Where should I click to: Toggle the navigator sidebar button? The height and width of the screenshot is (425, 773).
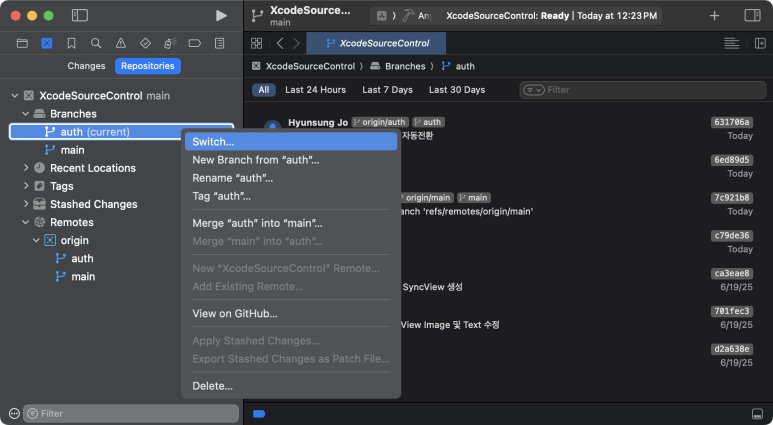point(80,16)
